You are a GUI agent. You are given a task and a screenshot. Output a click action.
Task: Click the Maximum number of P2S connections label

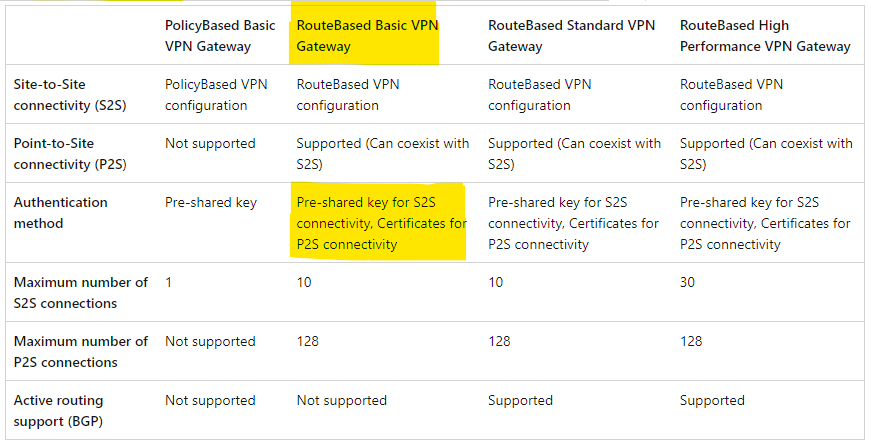[x=81, y=351]
